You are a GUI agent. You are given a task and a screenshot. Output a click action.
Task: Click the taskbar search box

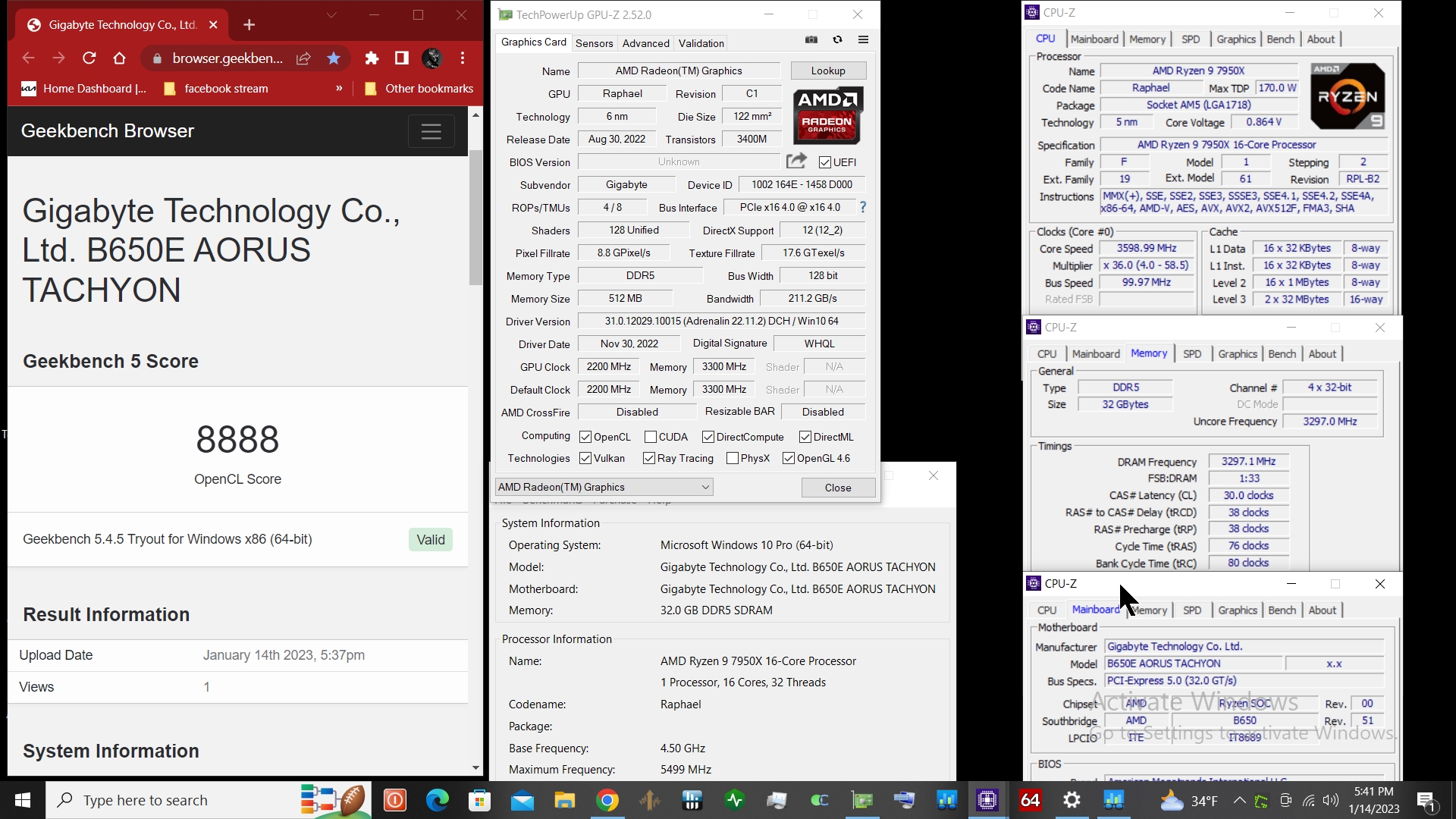209,800
